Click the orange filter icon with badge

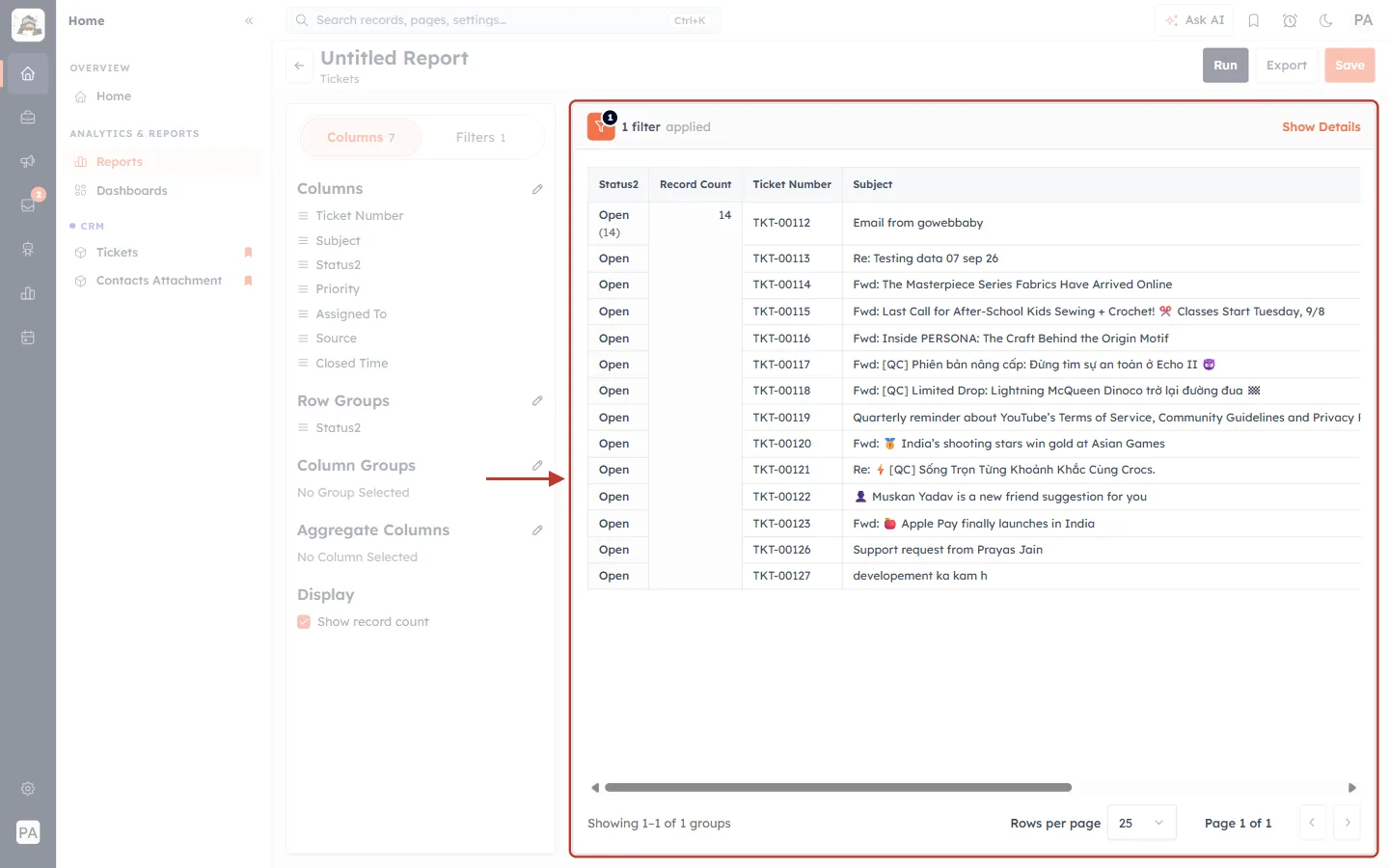point(601,126)
